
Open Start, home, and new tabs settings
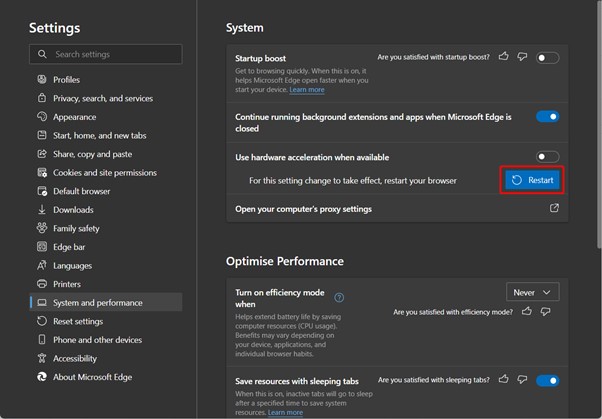pos(106,135)
